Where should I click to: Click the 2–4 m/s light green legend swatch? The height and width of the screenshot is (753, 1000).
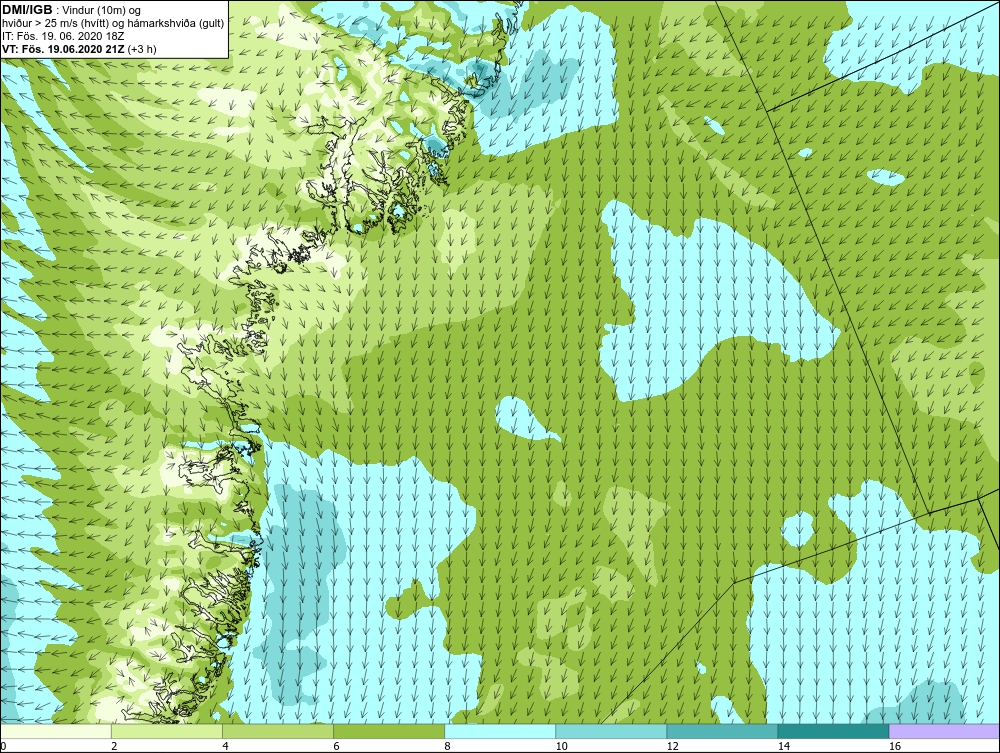tap(167, 731)
